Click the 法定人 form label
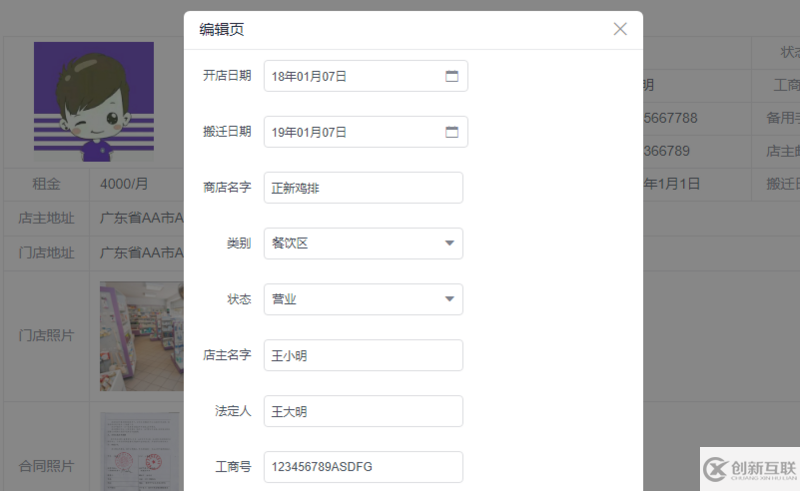Viewport: 800px width, 491px height. (x=233, y=411)
